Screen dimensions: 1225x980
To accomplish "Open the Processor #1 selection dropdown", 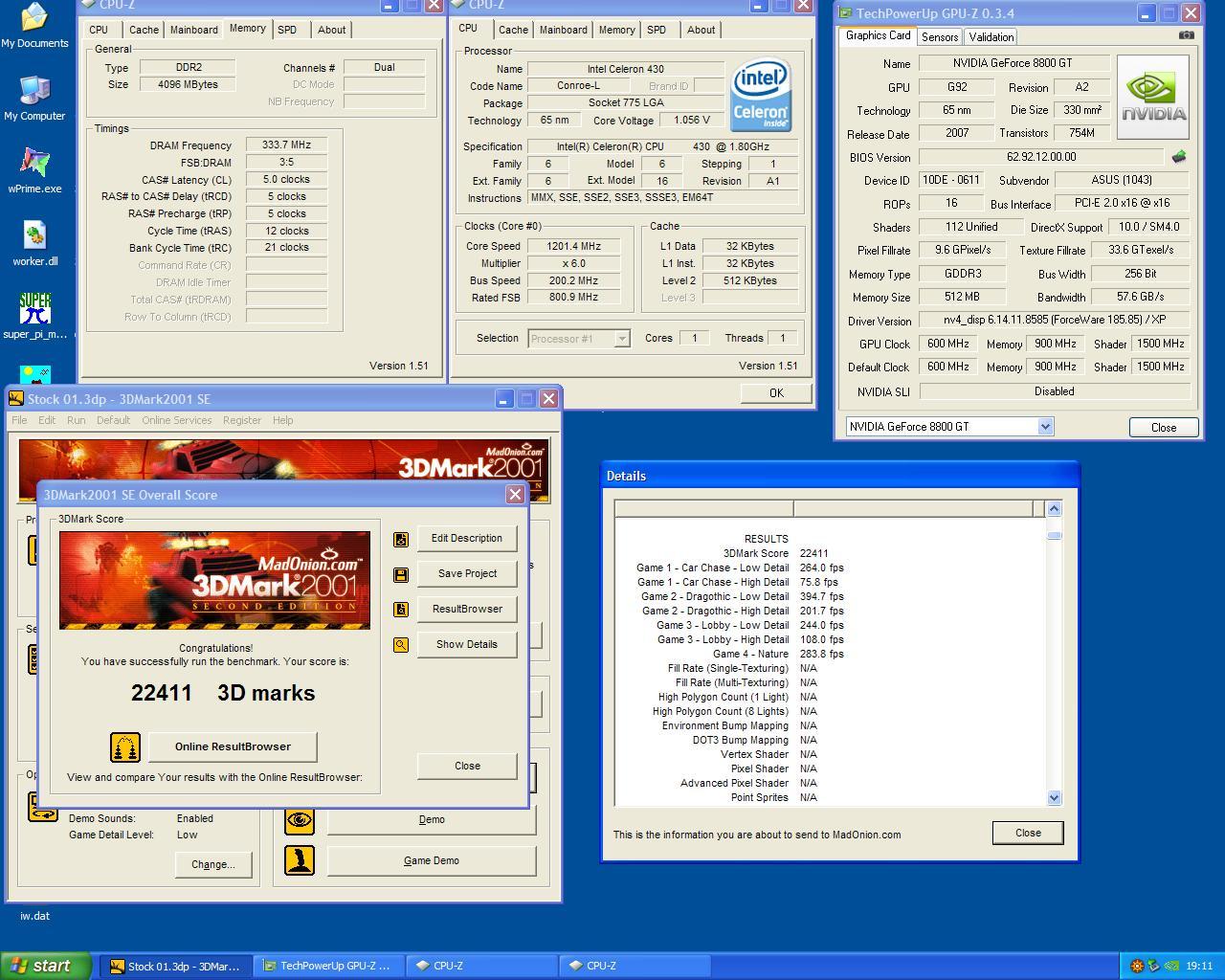I will [x=622, y=339].
